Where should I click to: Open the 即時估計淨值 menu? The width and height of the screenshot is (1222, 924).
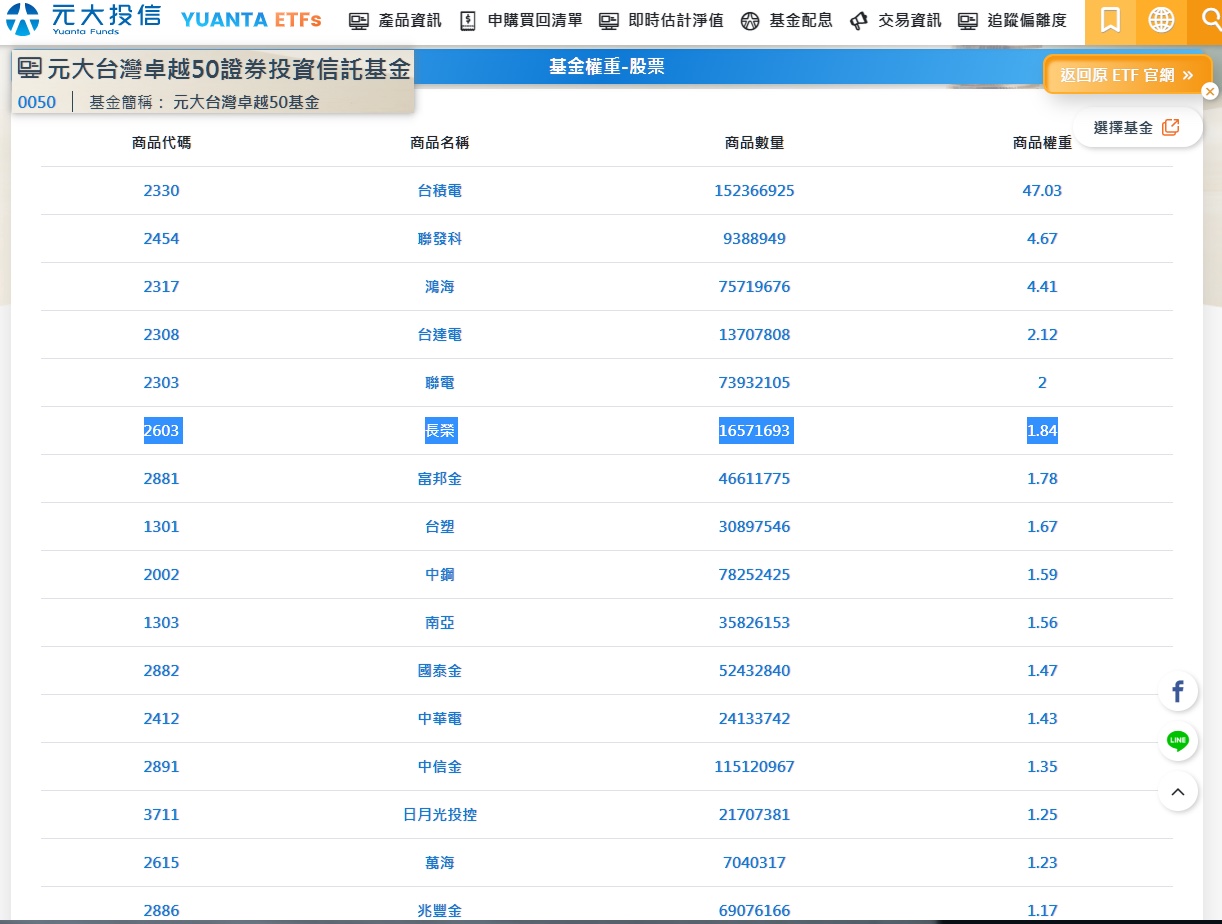pos(661,21)
